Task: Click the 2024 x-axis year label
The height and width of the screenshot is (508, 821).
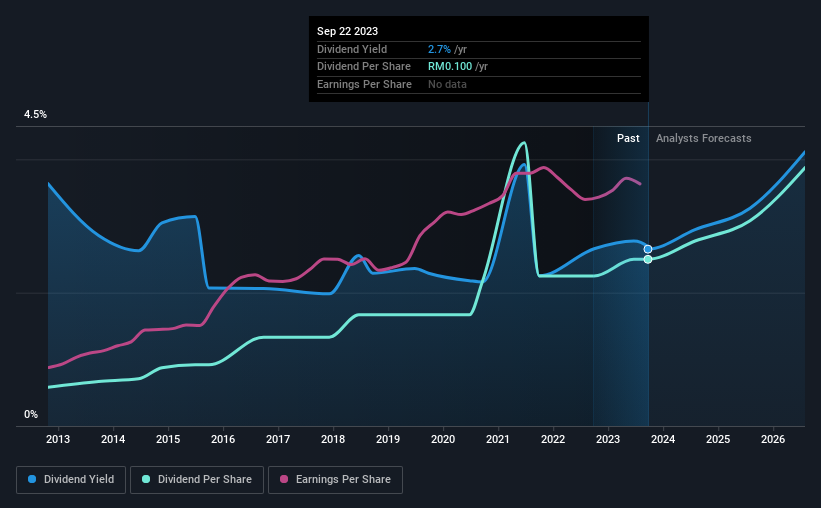Action: click(663, 439)
